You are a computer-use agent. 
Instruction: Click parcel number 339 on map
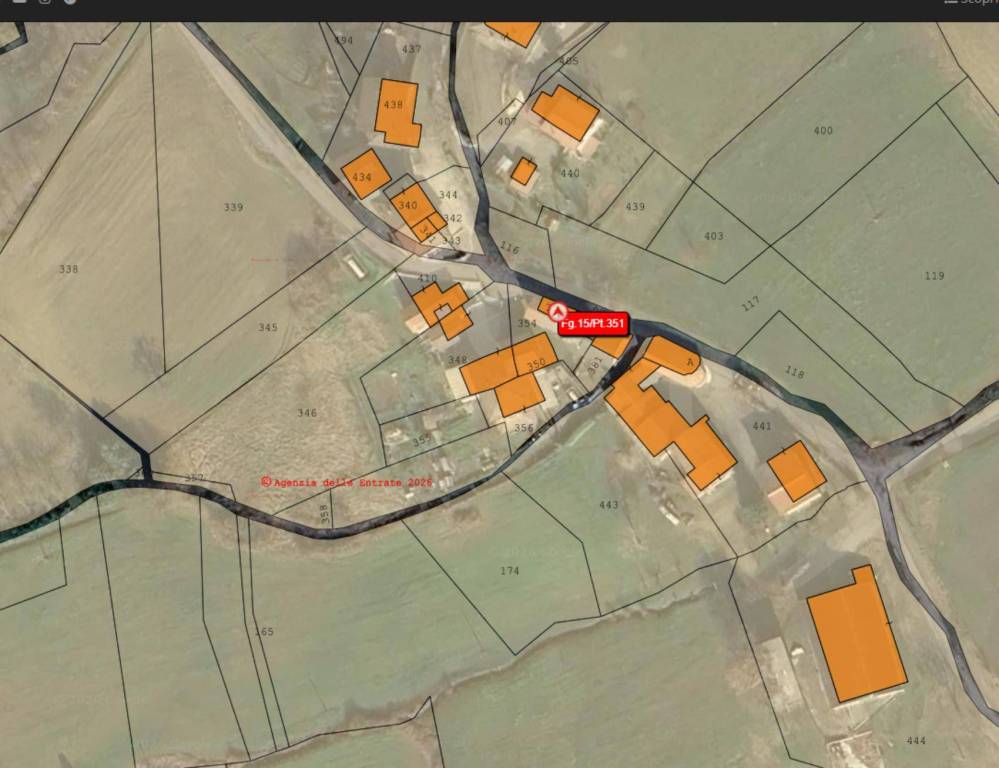tap(233, 207)
